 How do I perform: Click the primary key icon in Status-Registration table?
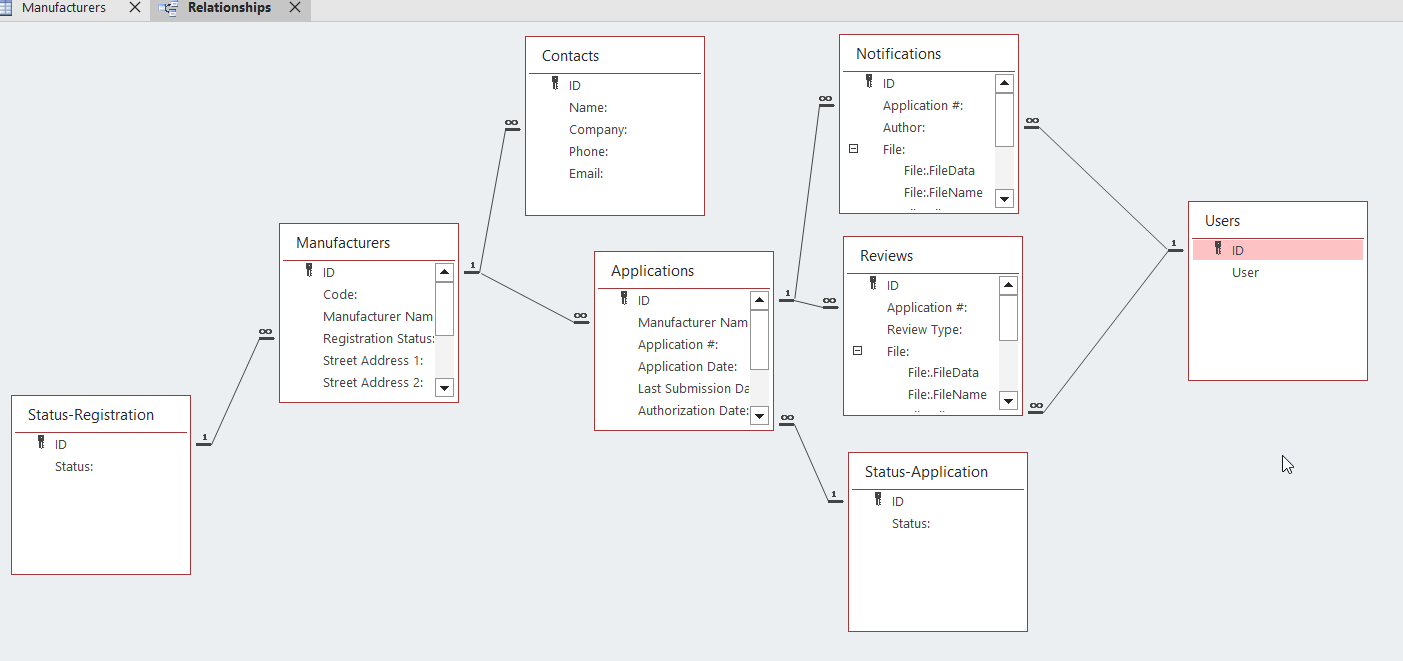[x=41, y=443]
